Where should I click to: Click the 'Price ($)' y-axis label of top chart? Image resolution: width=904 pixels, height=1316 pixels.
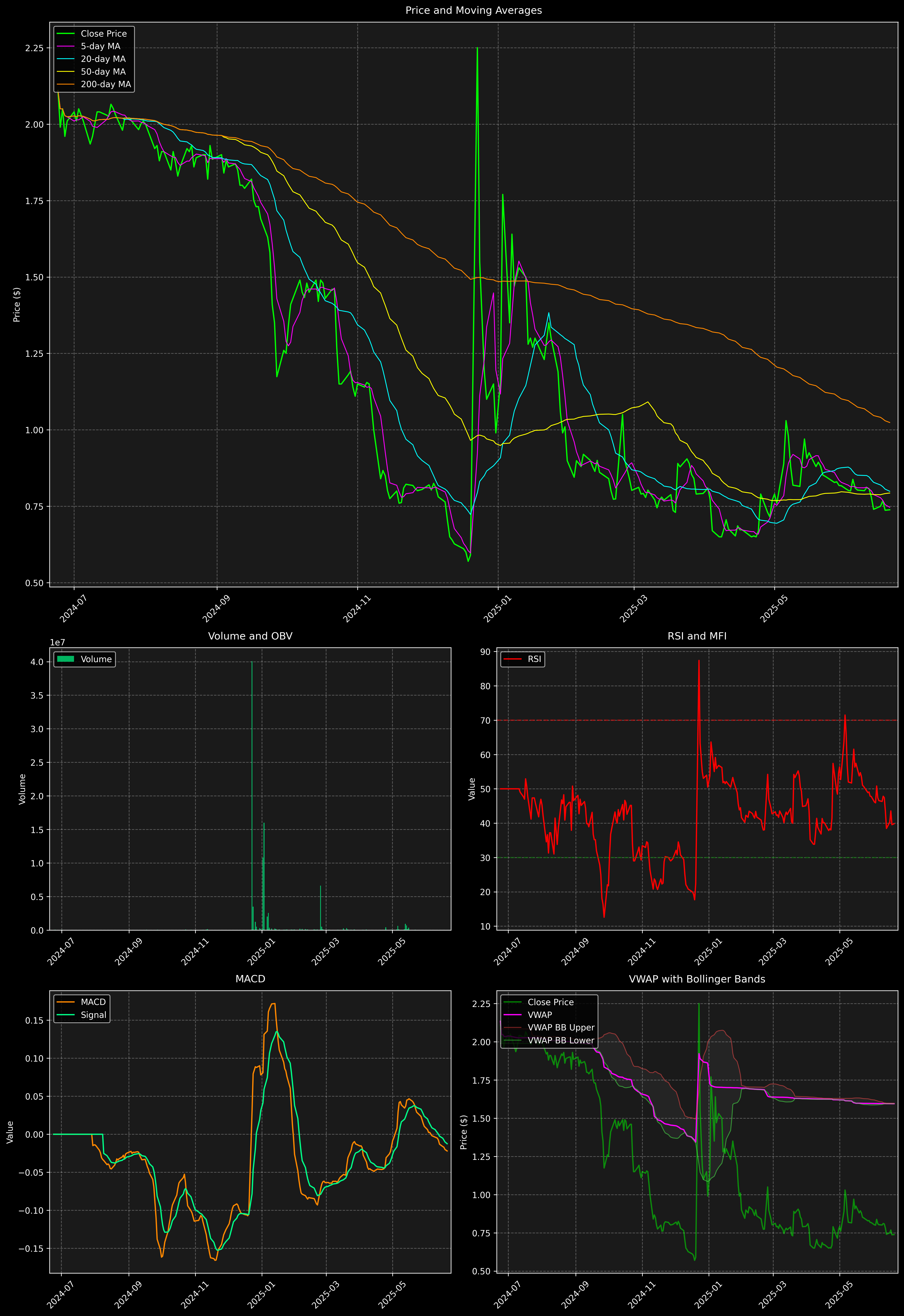coord(17,305)
